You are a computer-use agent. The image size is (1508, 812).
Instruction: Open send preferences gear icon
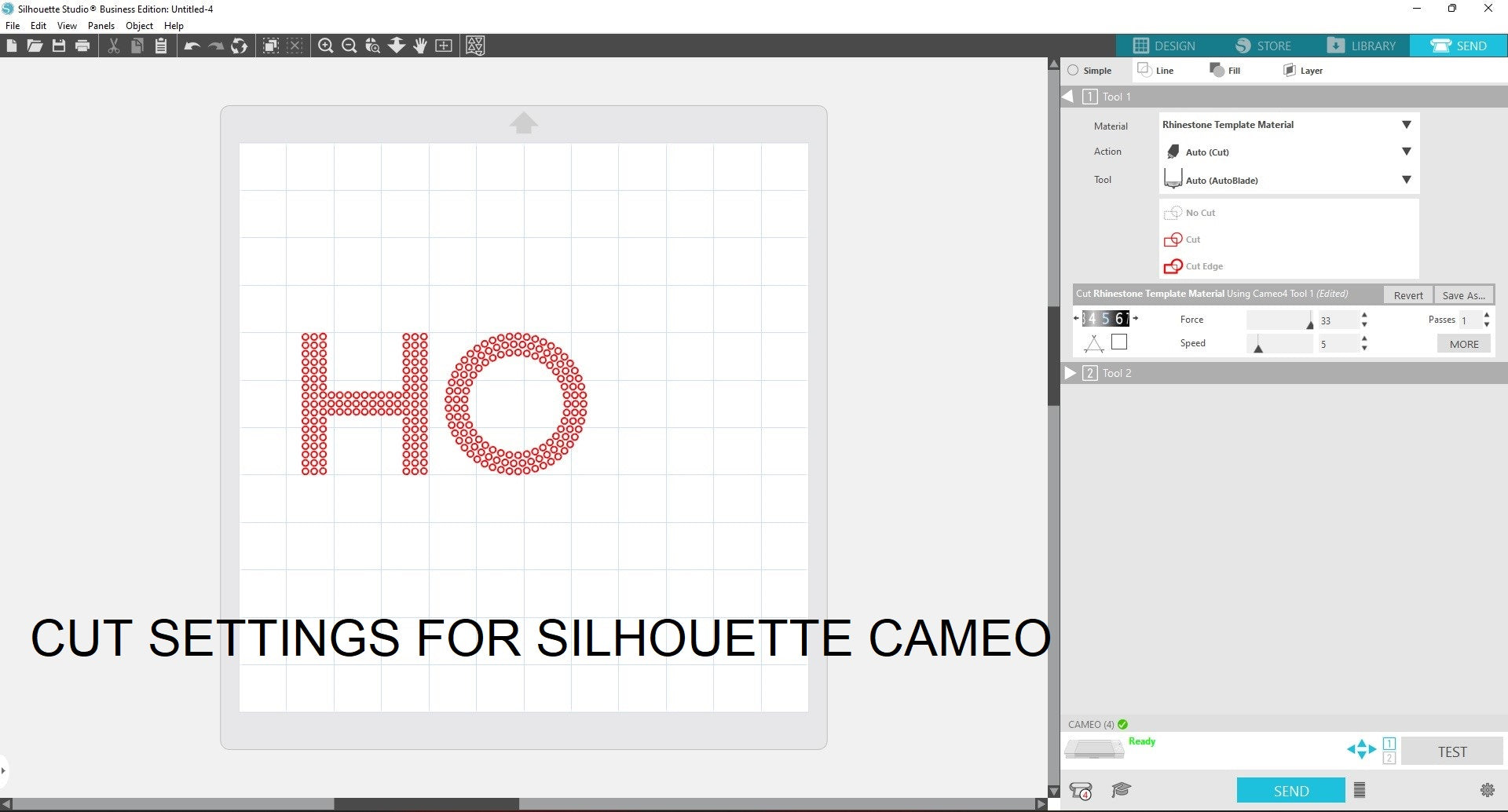1487,790
